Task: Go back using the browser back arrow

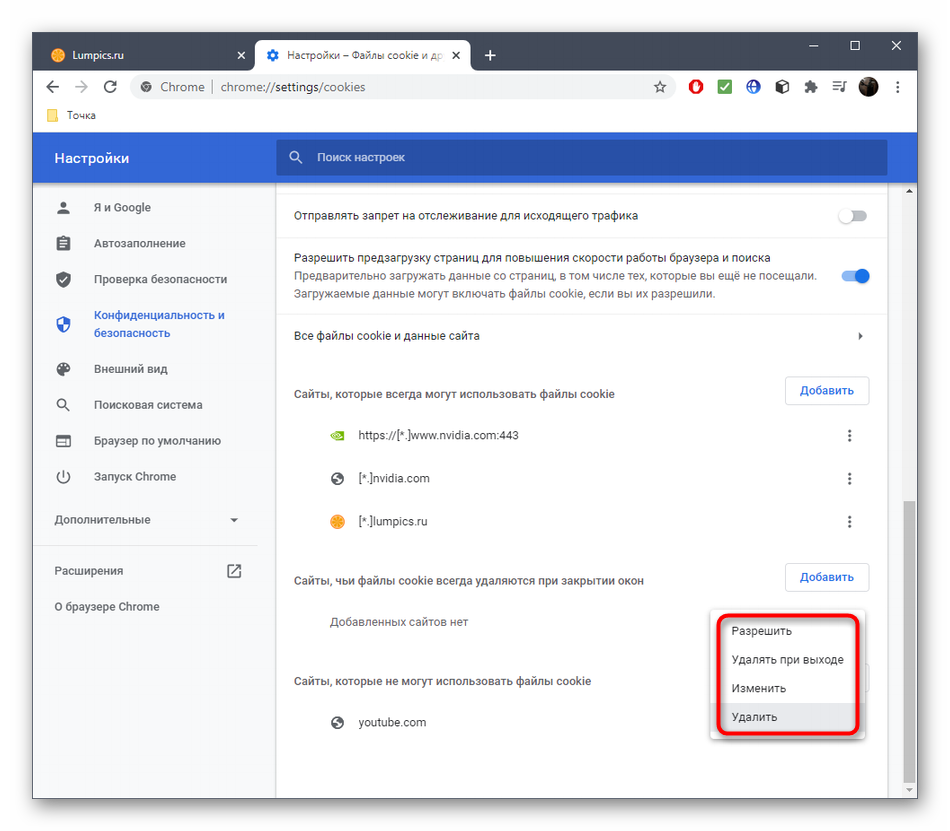Action: click(53, 87)
